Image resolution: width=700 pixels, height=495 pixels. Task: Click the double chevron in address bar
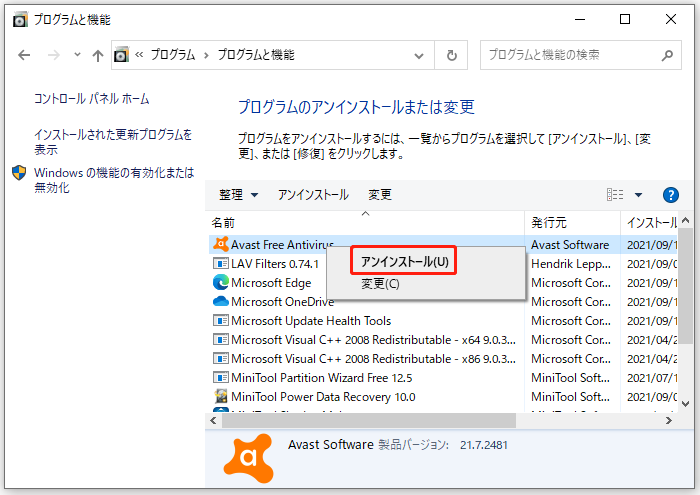(x=139, y=55)
